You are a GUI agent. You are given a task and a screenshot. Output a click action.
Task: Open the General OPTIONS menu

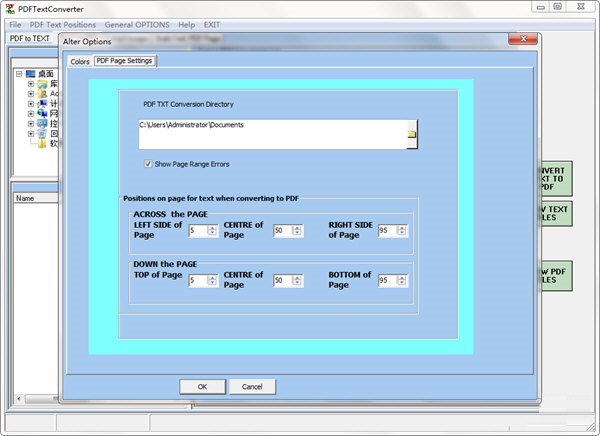tap(137, 24)
